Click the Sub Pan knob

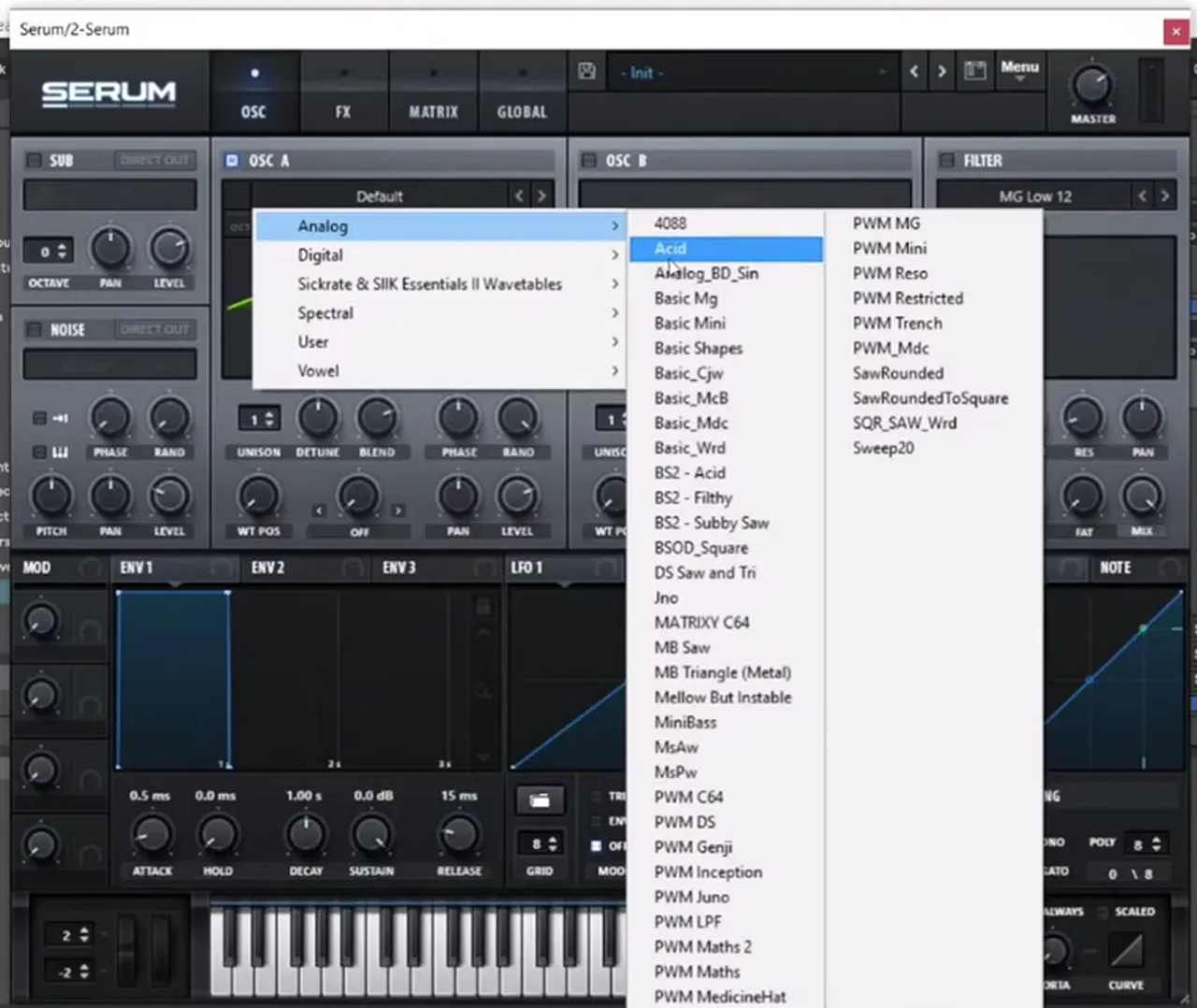[110, 248]
